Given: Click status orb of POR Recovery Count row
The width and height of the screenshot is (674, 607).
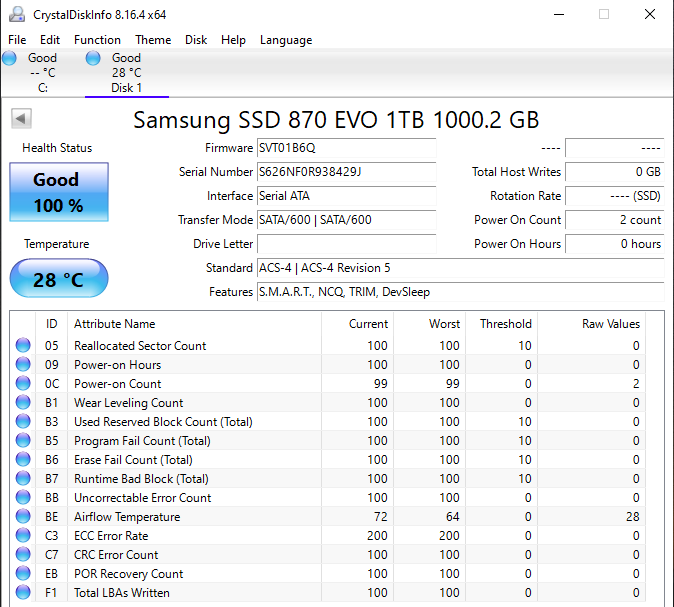Looking at the screenshot, I should coord(23,573).
